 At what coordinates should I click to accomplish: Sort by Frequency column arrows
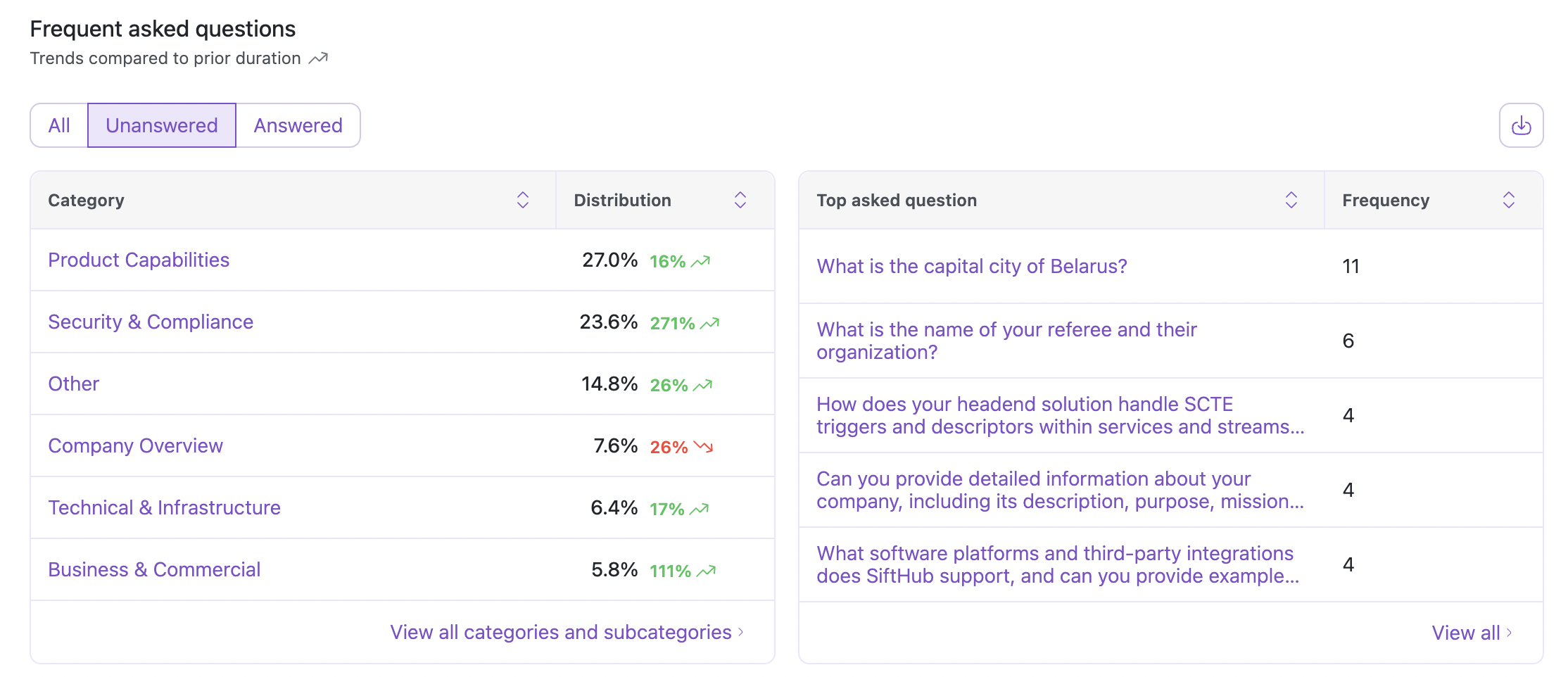point(1508,200)
